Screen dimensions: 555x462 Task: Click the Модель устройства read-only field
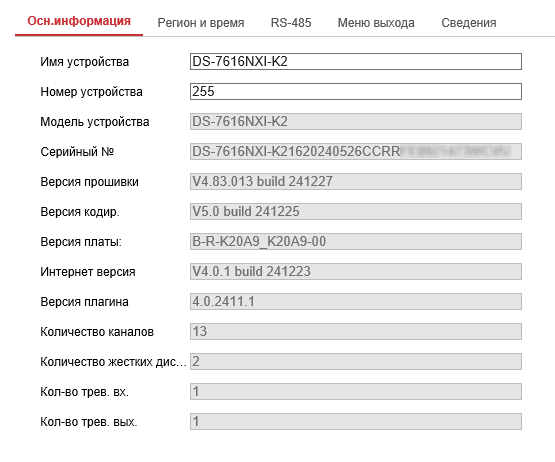point(356,121)
